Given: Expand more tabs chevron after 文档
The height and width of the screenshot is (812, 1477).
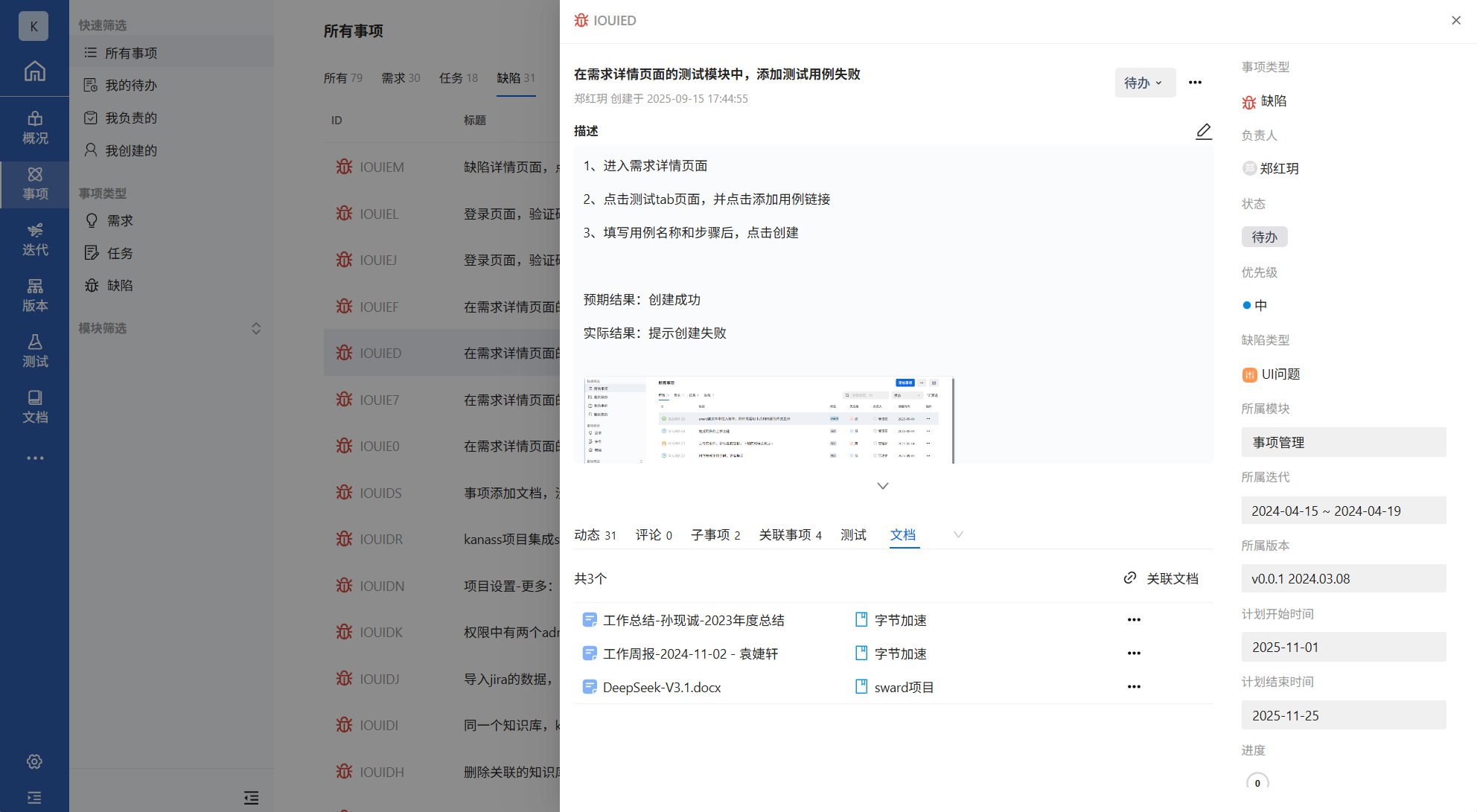Looking at the screenshot, I should point(958,534).
